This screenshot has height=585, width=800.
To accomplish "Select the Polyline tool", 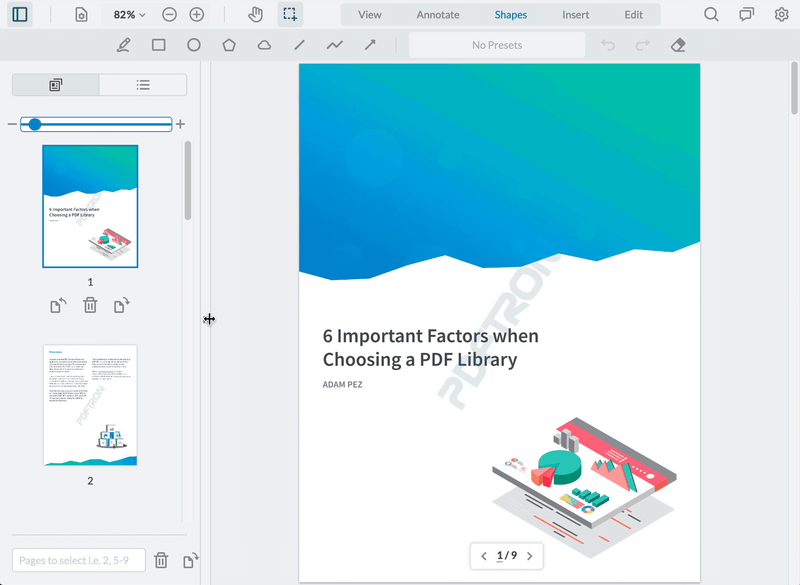I will [334, 45].
